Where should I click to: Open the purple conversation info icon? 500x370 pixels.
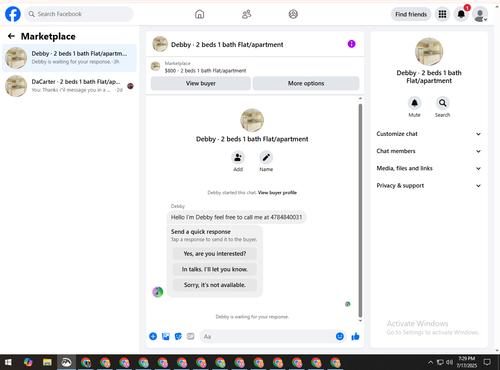[x=351, y=44]
